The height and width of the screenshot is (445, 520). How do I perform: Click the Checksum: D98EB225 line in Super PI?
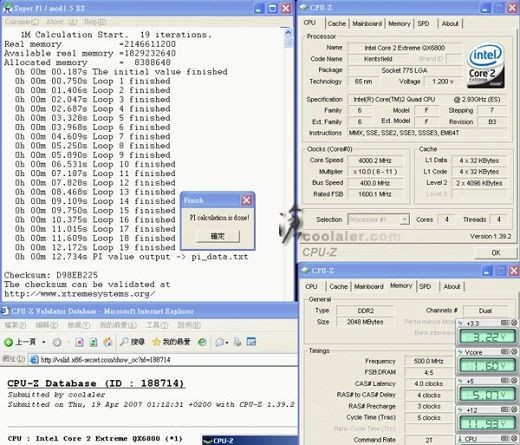(51, 275)
